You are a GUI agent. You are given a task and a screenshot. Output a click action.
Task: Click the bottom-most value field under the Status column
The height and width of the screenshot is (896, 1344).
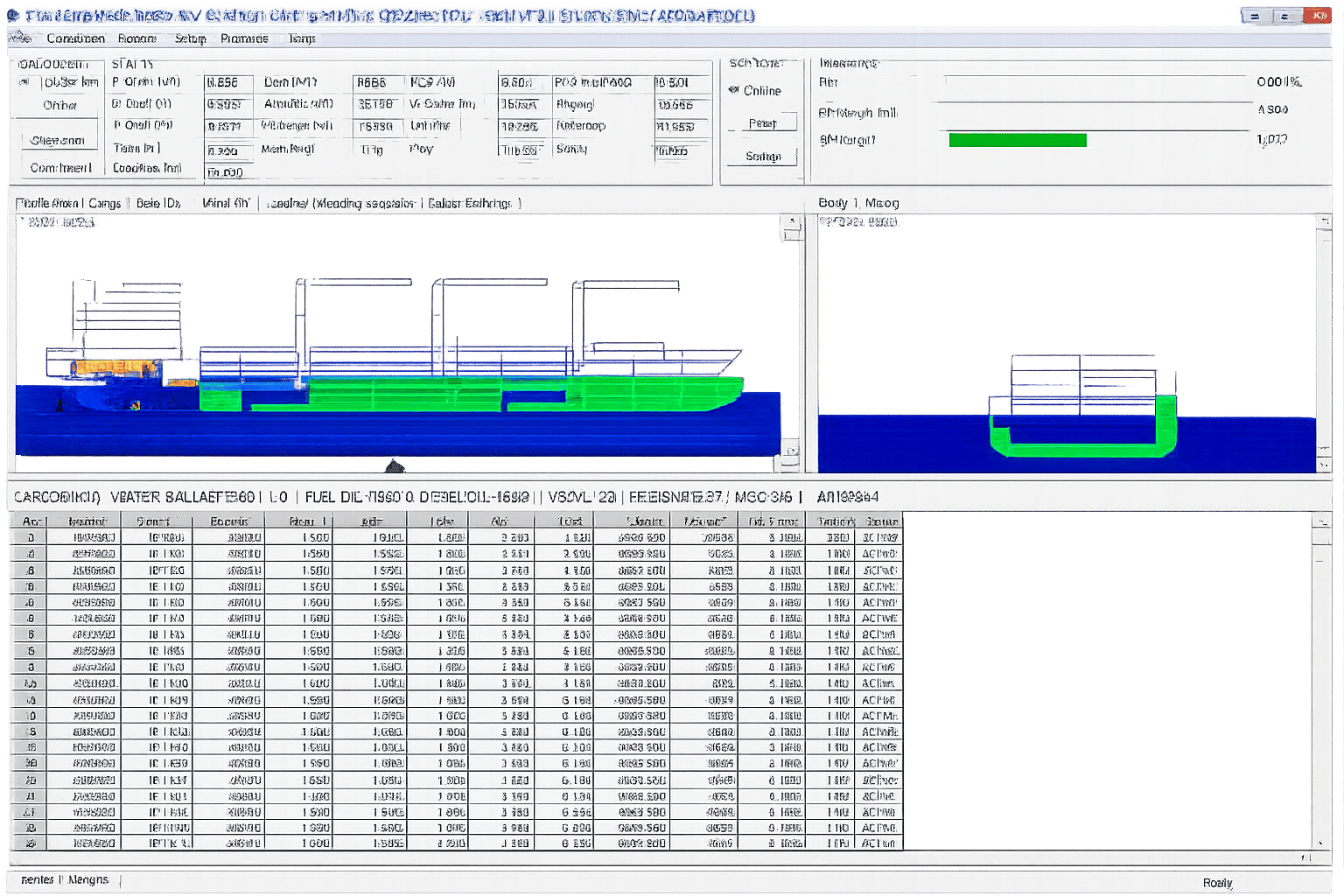click(x=228, y=172)
